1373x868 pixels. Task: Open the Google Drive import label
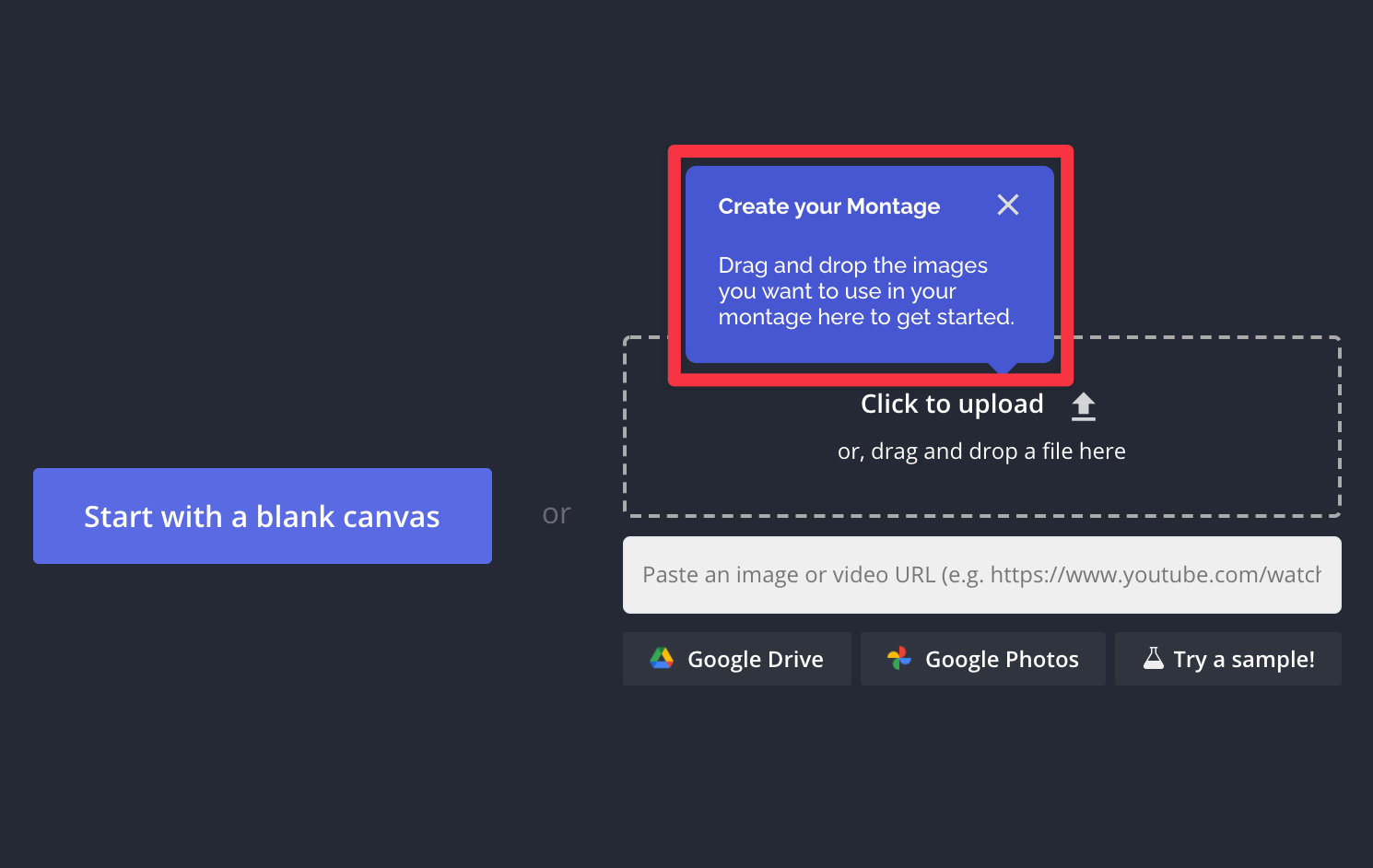click(x=755, y=660)
